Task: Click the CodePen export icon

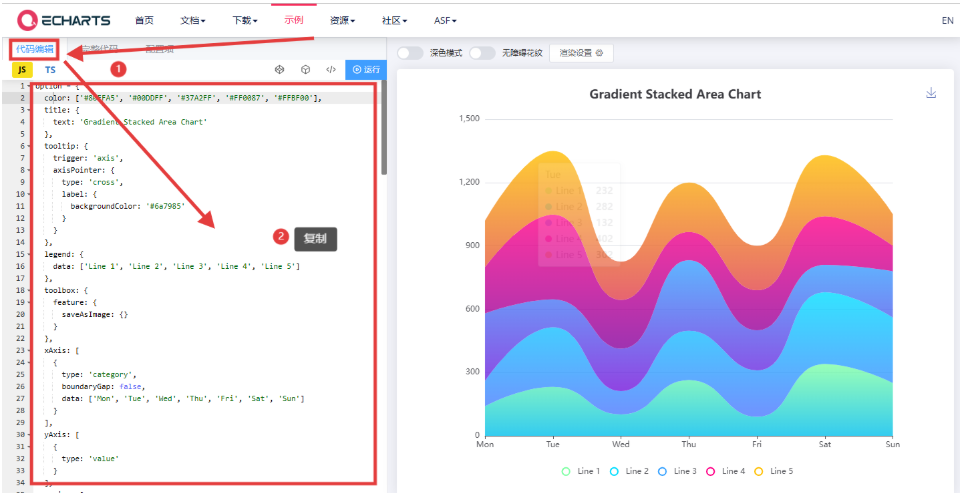Action: pyautogui.click(x=280, y=70)
